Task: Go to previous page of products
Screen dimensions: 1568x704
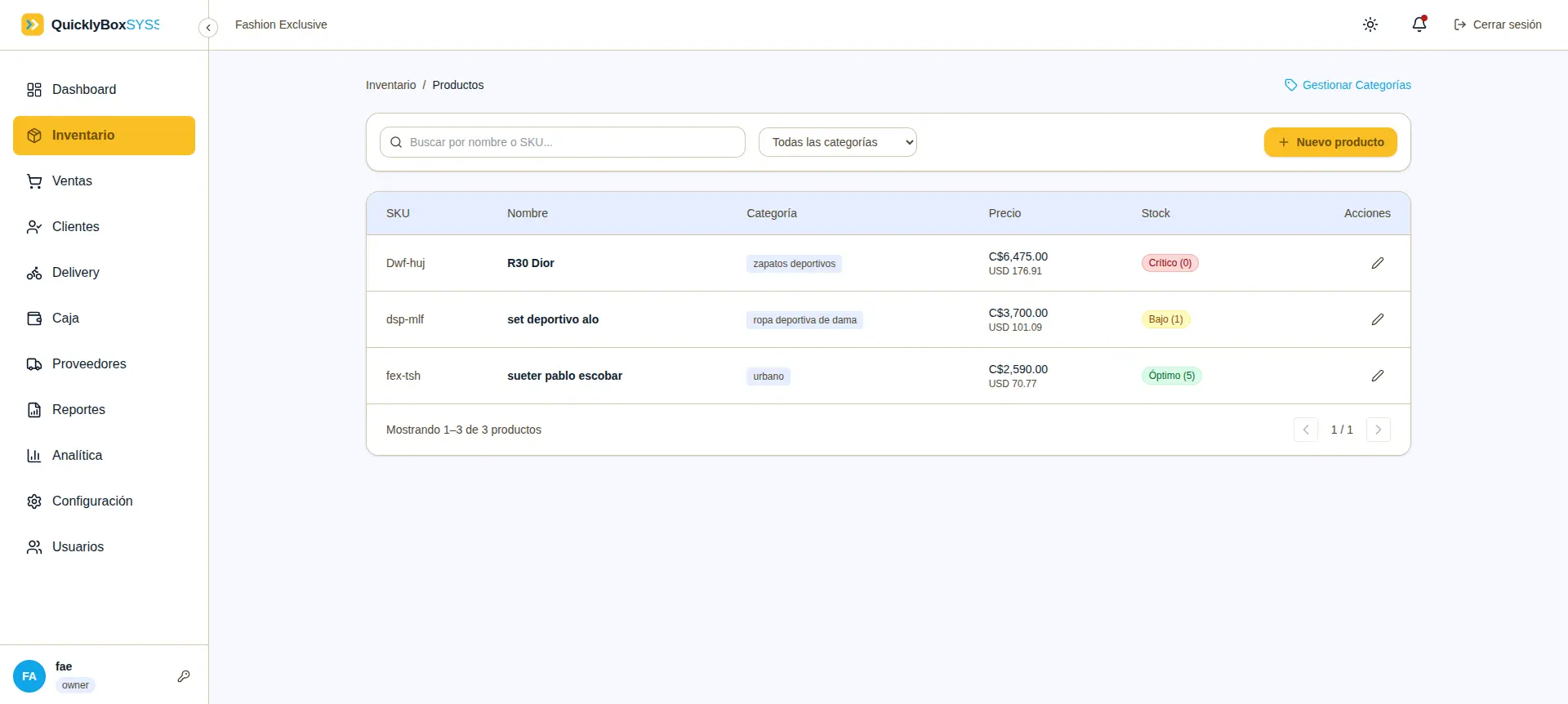Action: (x=1306, y=430)
